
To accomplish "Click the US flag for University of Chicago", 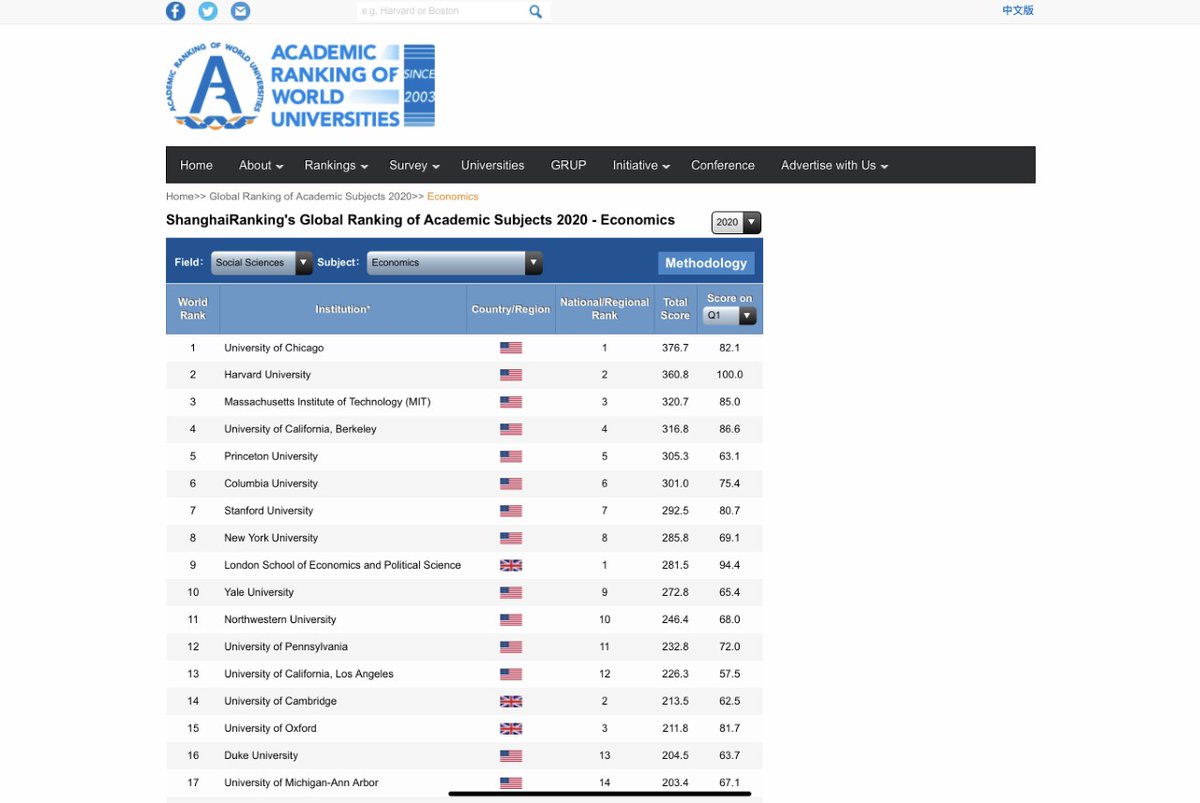I will (511, 348).
